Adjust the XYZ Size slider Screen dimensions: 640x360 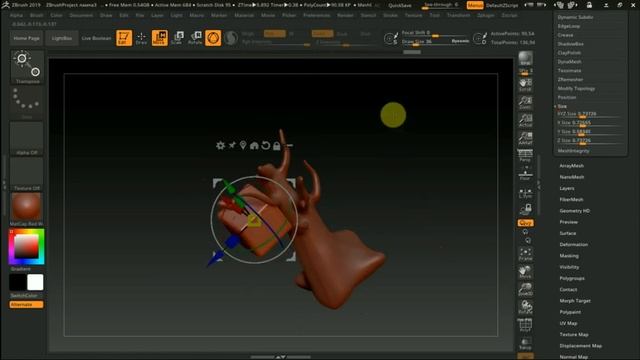pyautogui.click(x=589, y=114)
